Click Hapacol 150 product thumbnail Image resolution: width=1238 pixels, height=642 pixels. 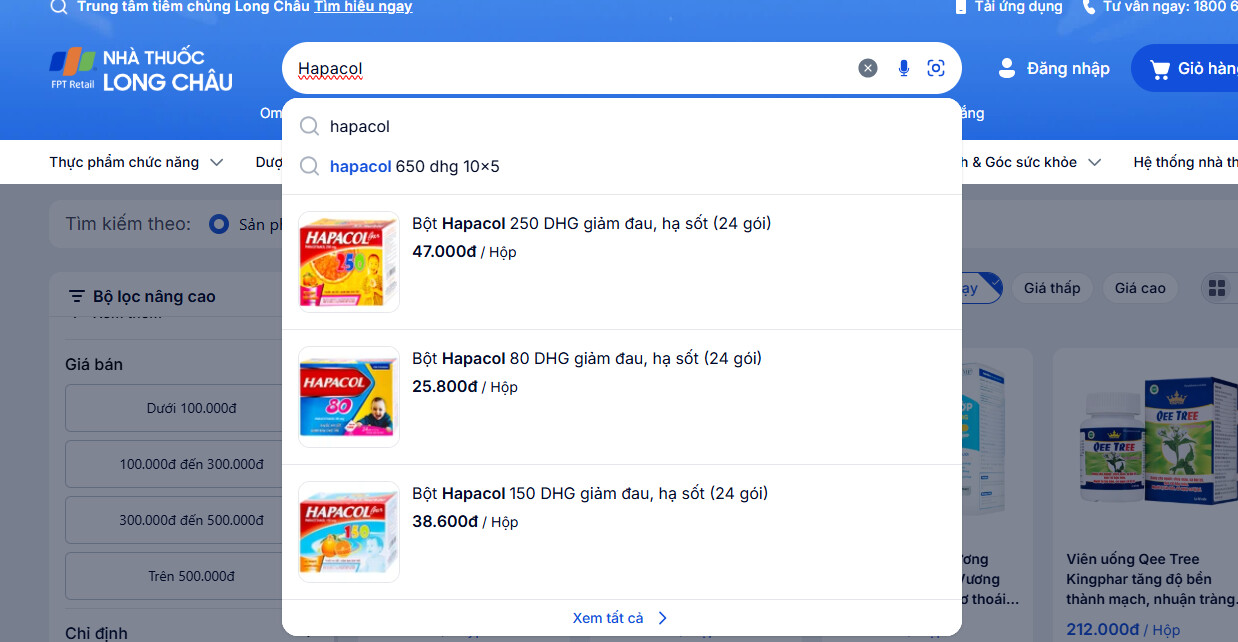[349, 532]
